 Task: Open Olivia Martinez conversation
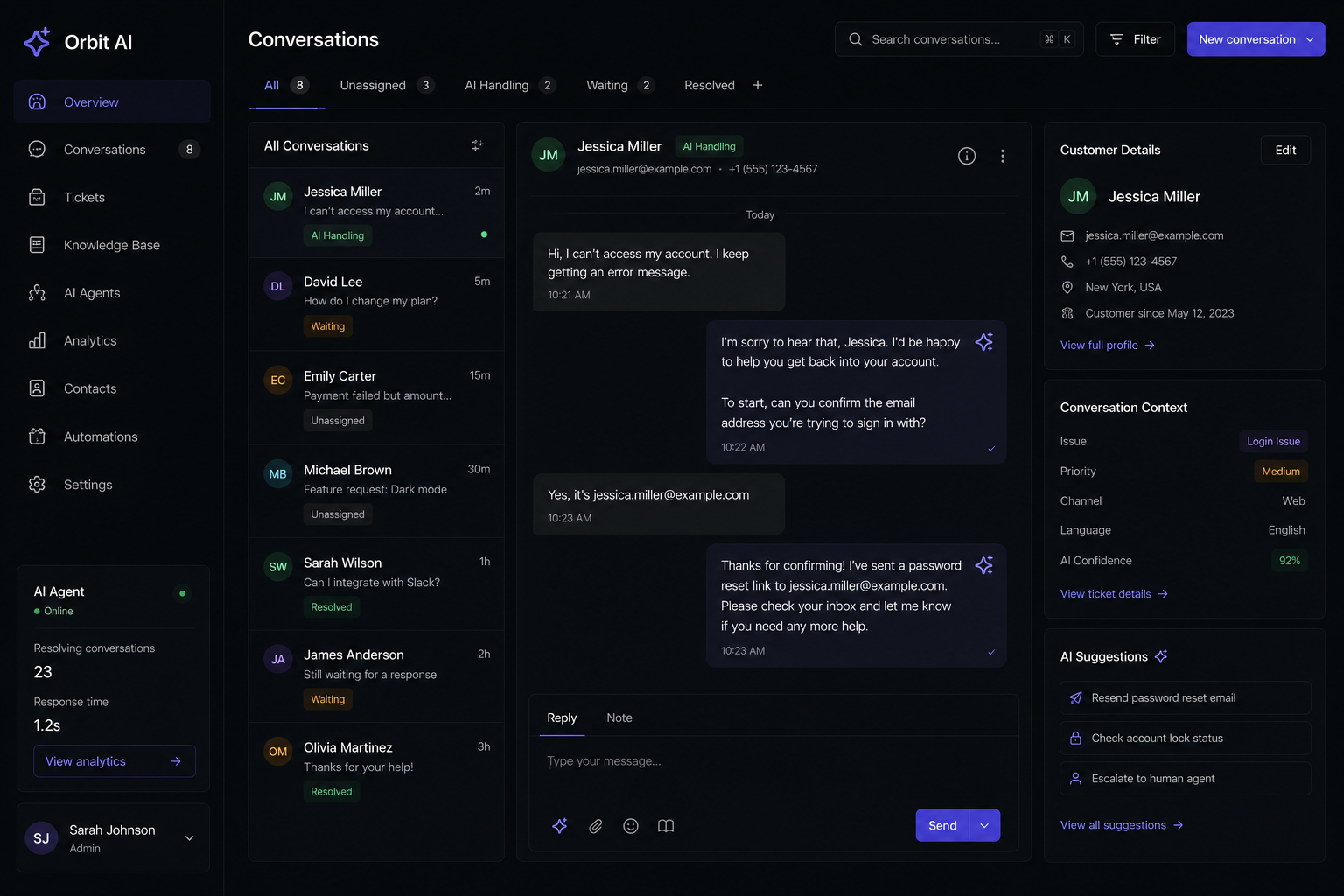376,769
